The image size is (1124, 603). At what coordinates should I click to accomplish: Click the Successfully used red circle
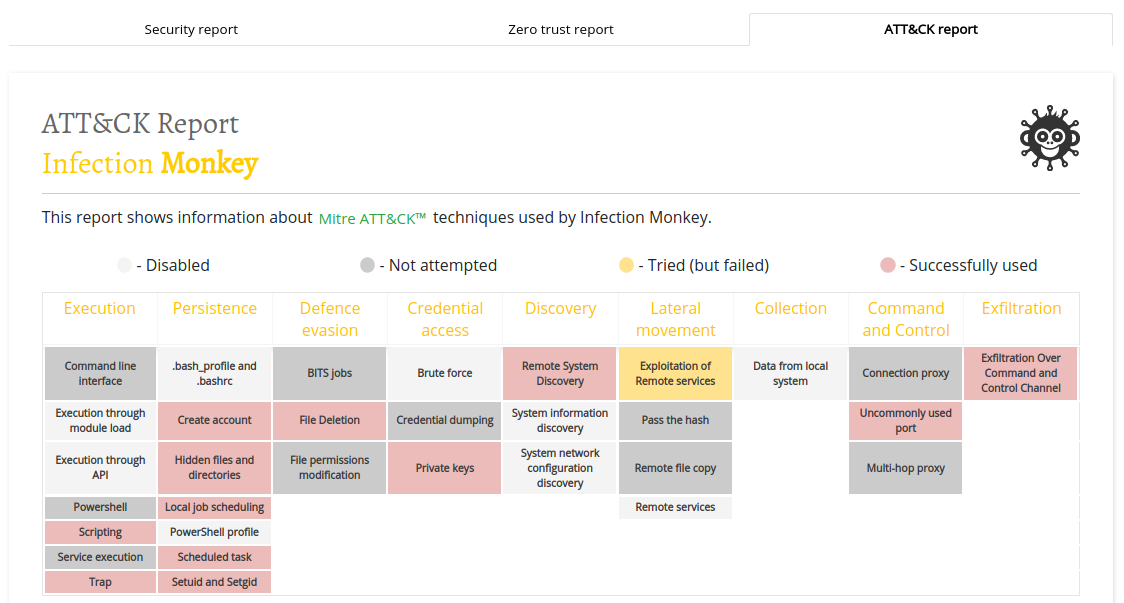click(887, 265)
